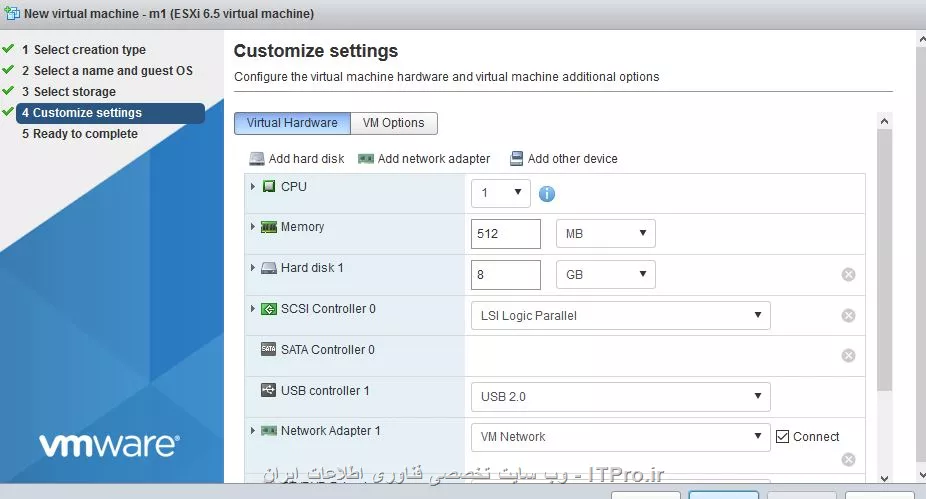The image size is (926, 499).
Task: Click the Add other device icon
Action: pyautogui.click(x=516, y=158)
